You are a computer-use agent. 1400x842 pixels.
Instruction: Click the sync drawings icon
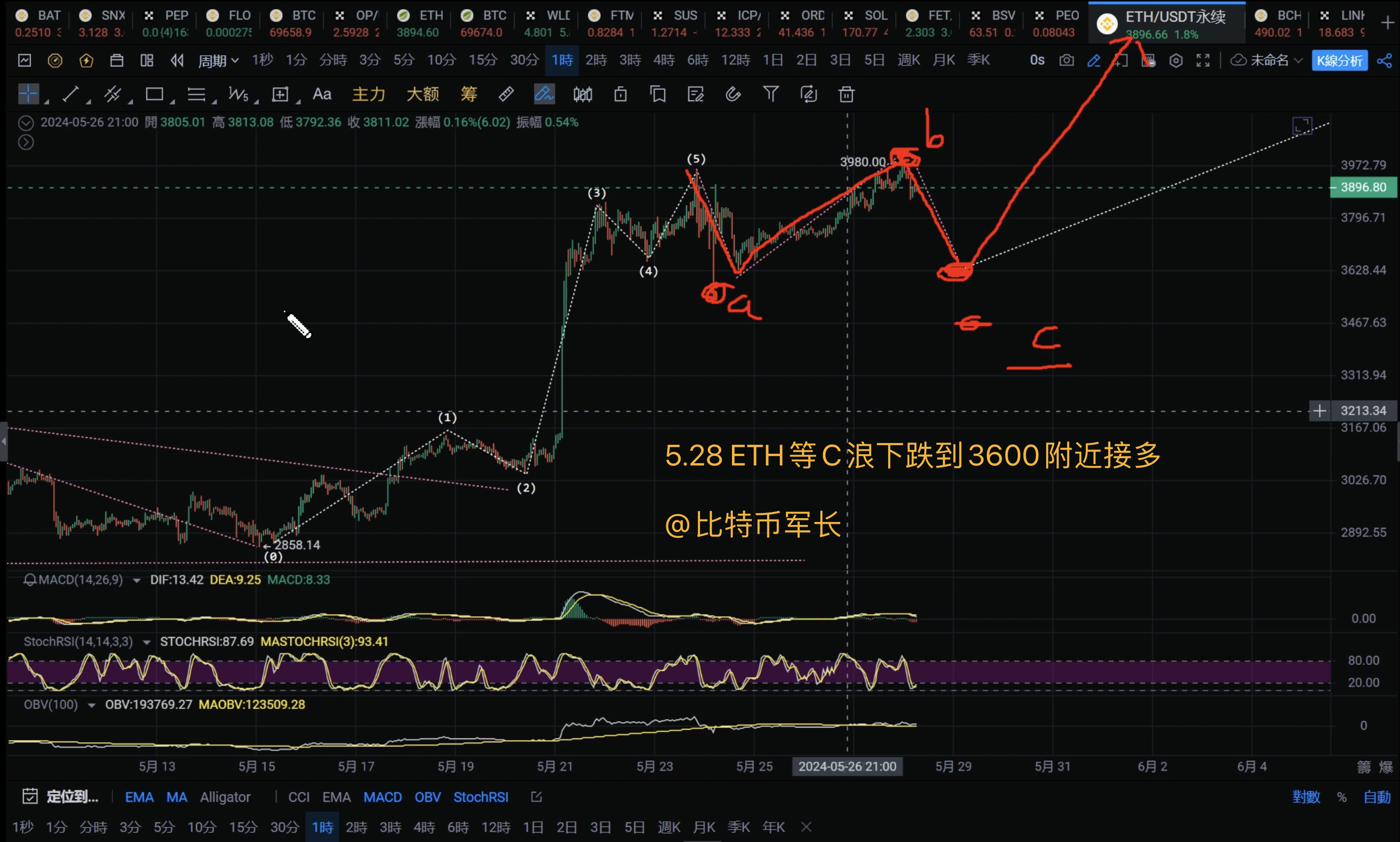pyautogui.click(x=809, y=94)
